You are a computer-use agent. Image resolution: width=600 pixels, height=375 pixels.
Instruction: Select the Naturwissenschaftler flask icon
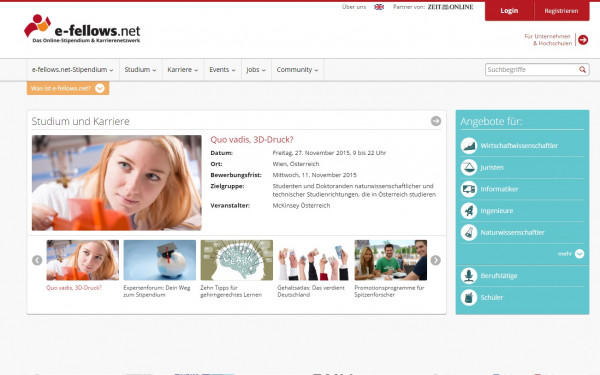[x=469, y=232]
